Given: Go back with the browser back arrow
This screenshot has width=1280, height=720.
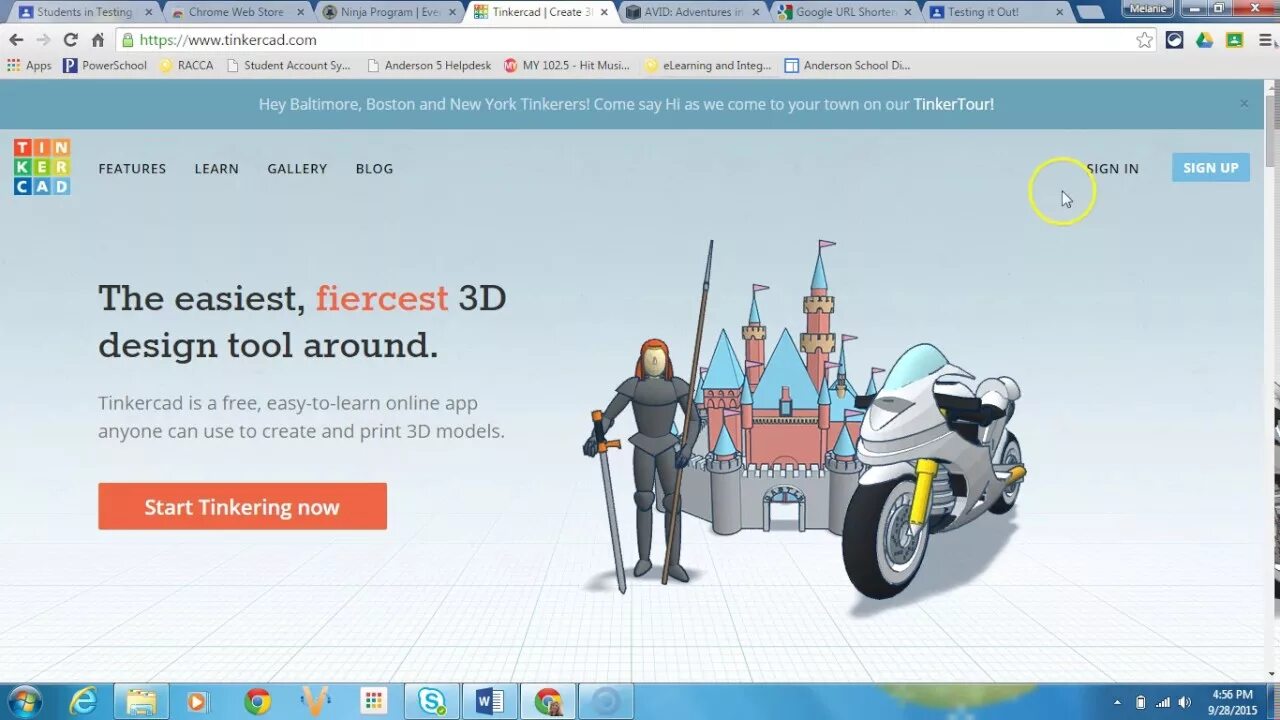Looking at the screenshot, I should [16, 40].
